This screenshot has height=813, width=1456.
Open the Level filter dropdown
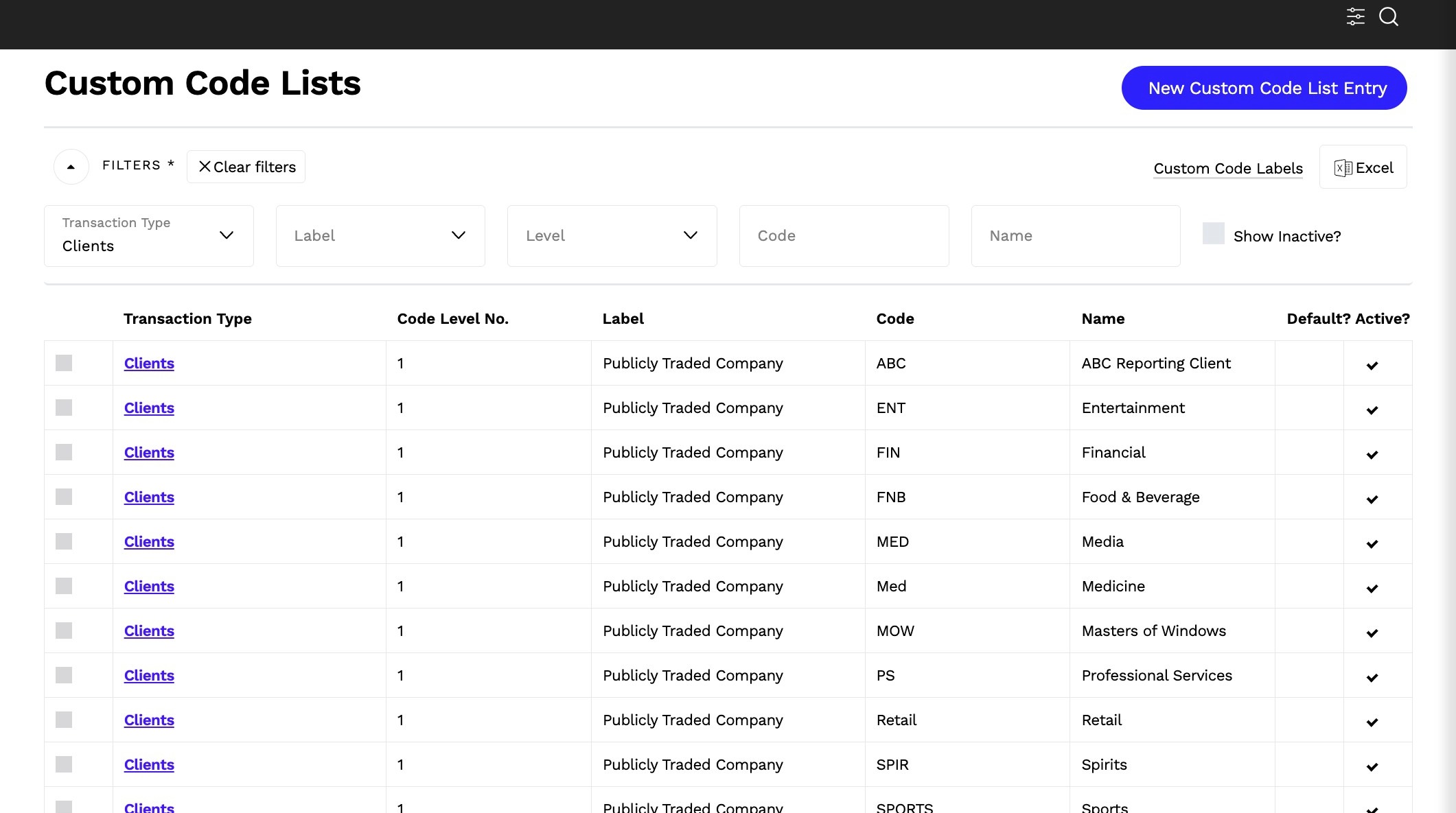[612, 236]
